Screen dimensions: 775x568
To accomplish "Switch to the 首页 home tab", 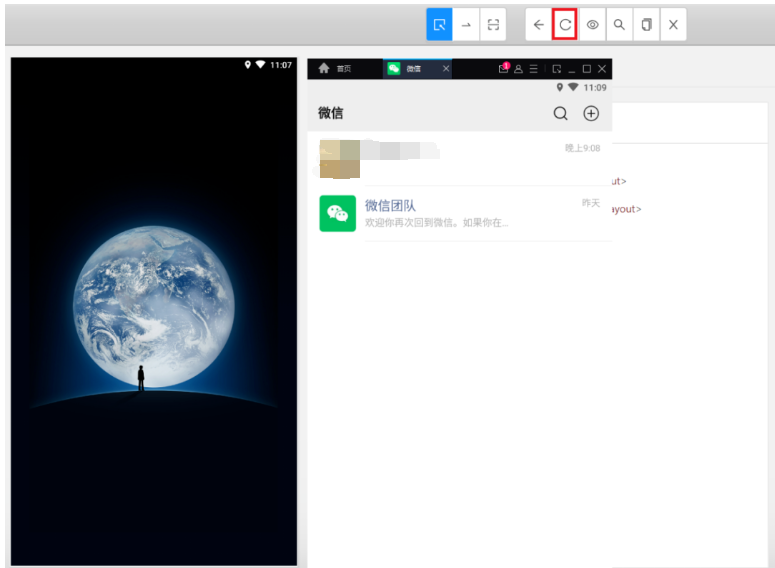I will coord(335,68).
